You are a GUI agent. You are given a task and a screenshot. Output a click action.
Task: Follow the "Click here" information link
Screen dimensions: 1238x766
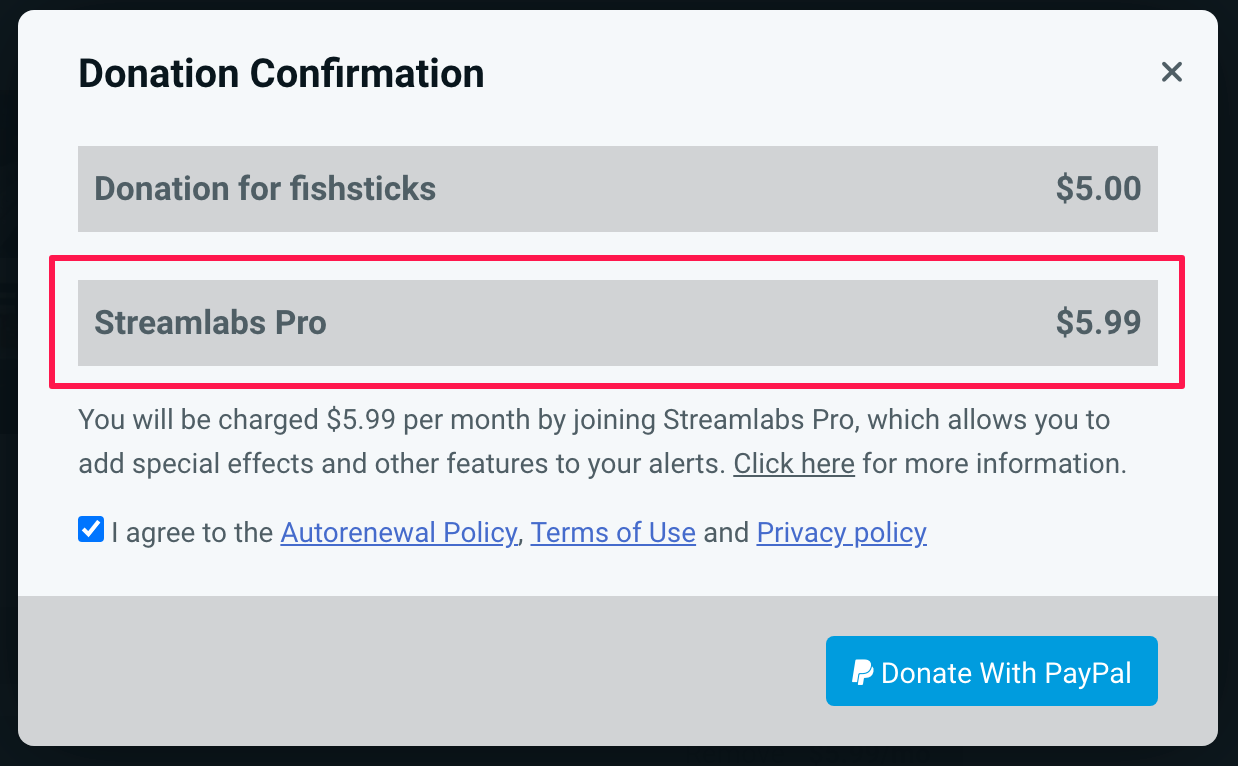point(793,464)
